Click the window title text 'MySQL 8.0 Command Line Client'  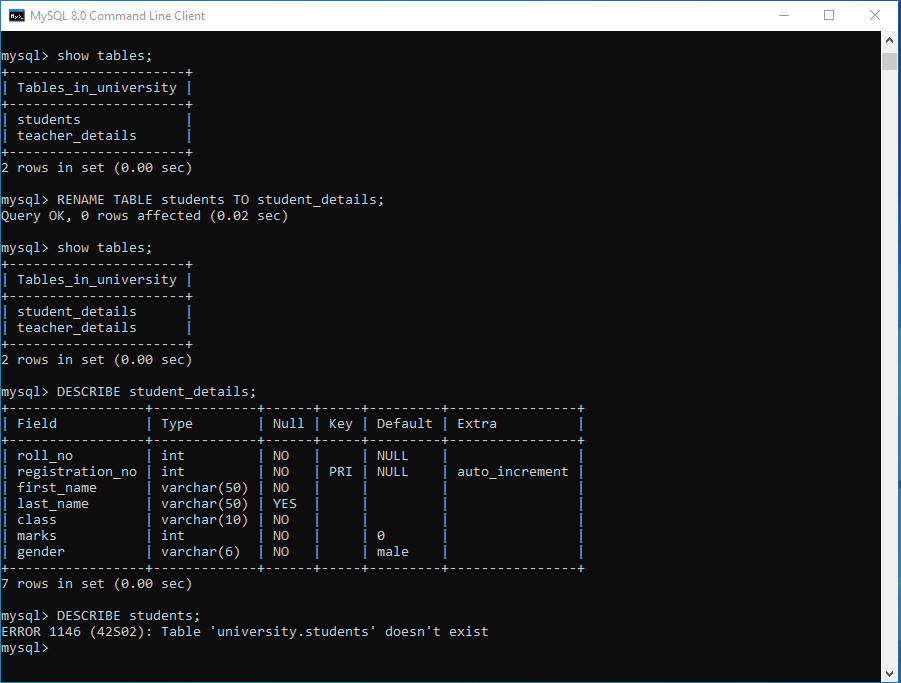click(x=117, y=16)
